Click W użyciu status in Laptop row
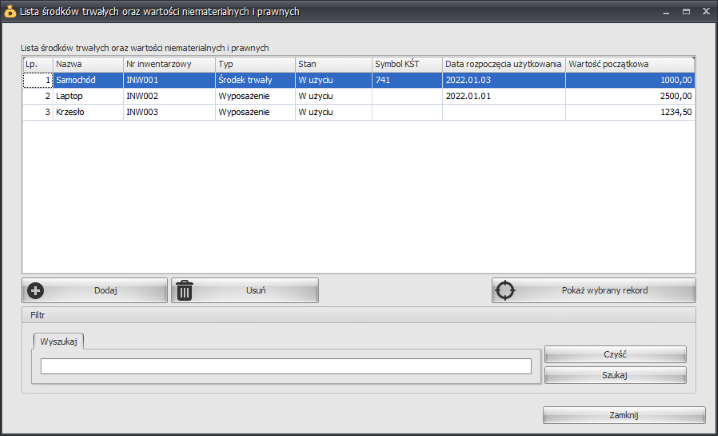 pos(333,96)
